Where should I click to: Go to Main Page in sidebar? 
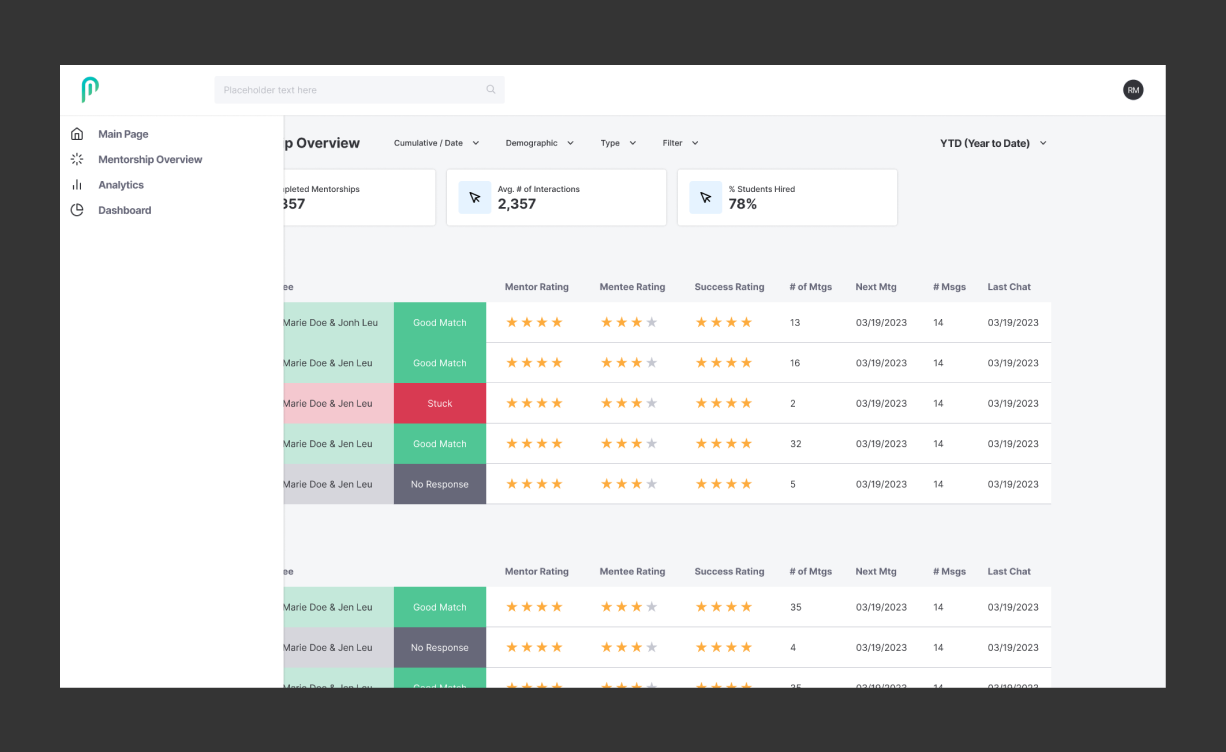(123, 134)
